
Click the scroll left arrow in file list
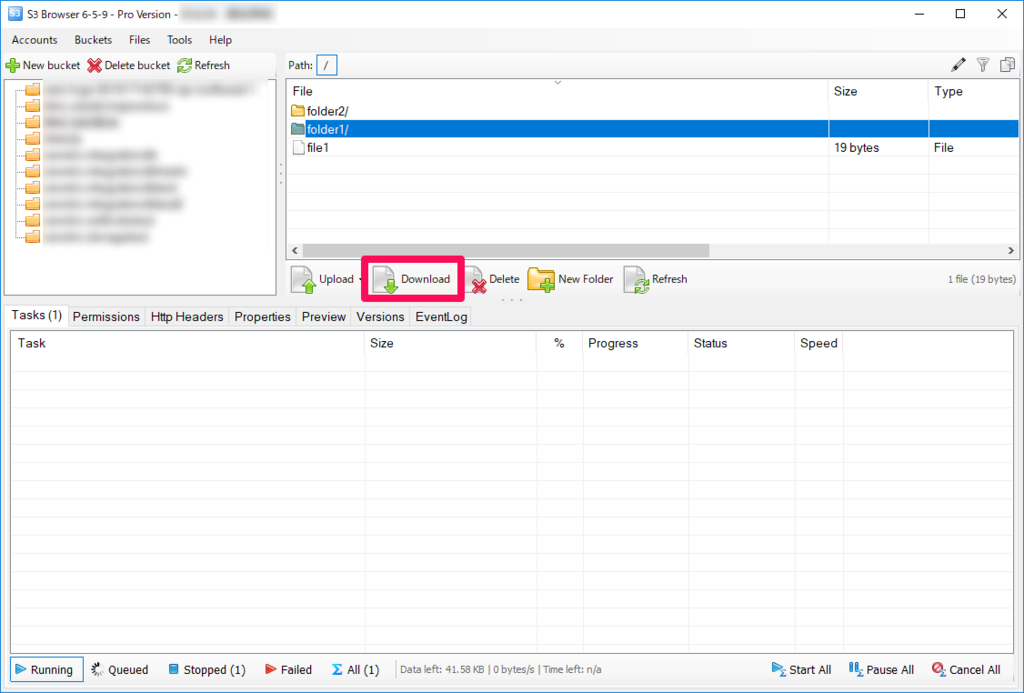[x=295, y=251]
